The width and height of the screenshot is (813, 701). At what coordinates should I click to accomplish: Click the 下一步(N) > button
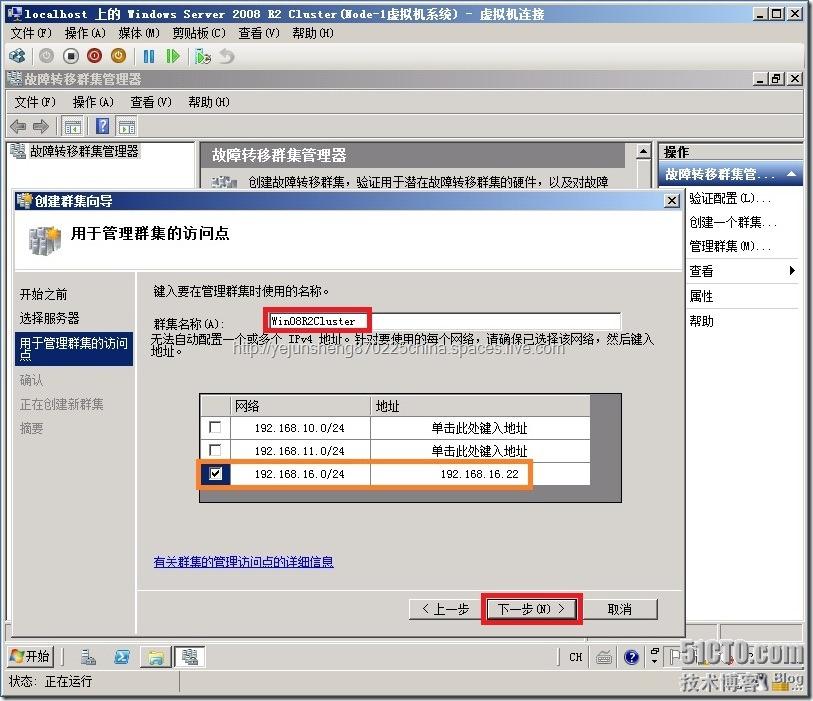click(x=531, y=609)
